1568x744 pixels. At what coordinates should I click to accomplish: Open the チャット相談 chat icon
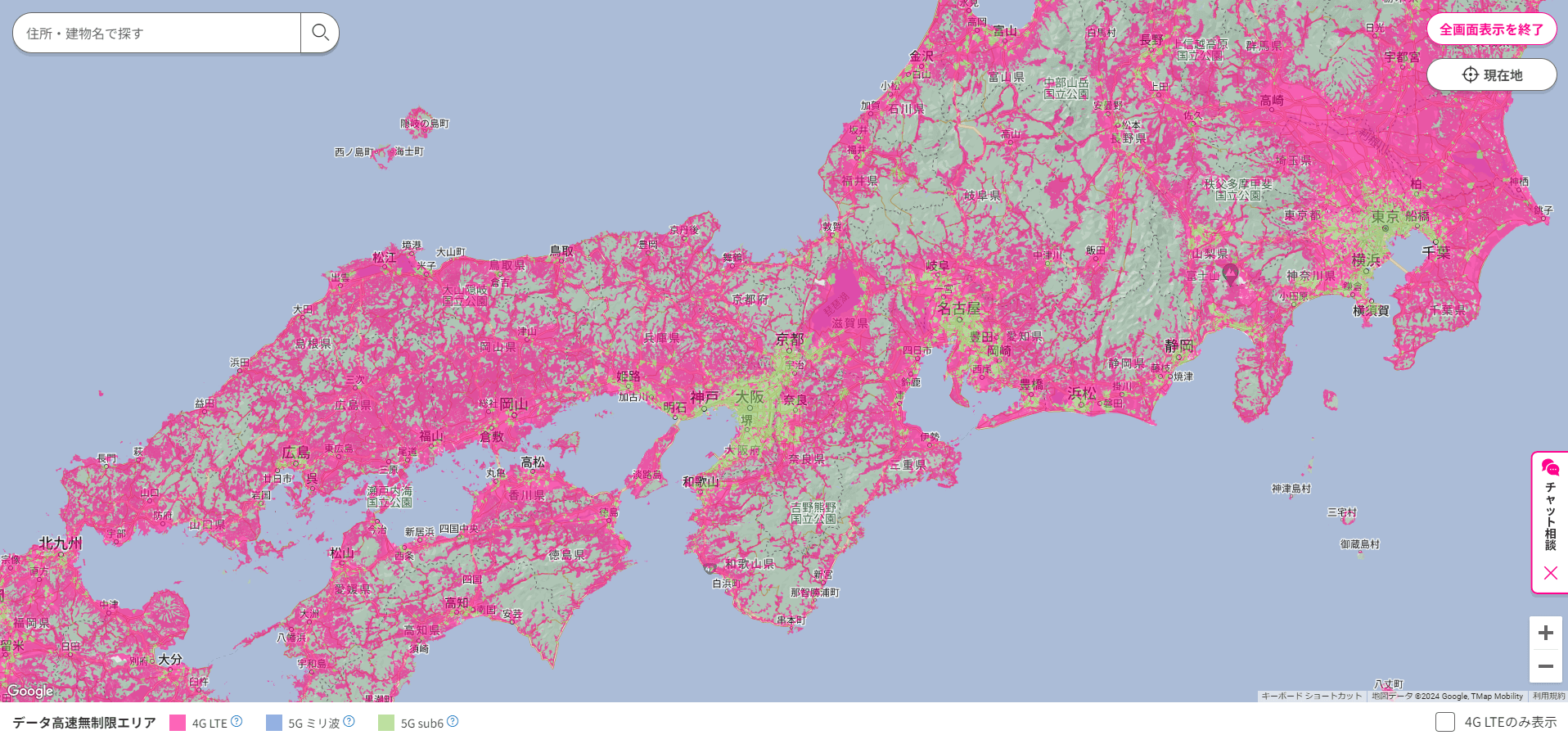pos(1550,467)
